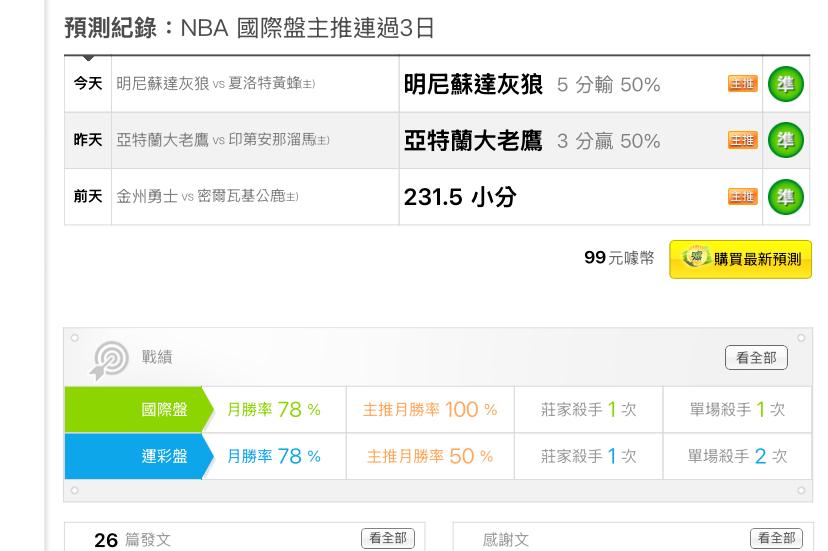Open the Timberwolves vs Hornets matchup
The image size is (828, 551).
click(216, 85)
